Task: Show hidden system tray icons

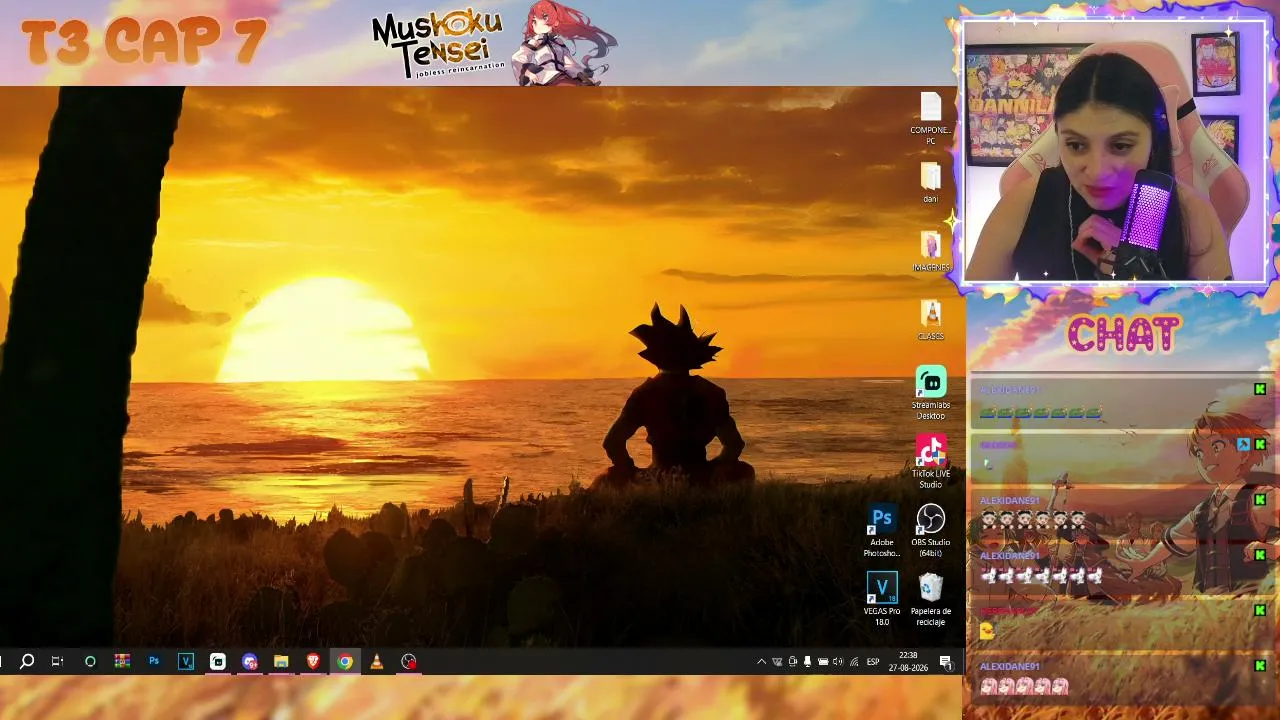Action: pos(761,662)
